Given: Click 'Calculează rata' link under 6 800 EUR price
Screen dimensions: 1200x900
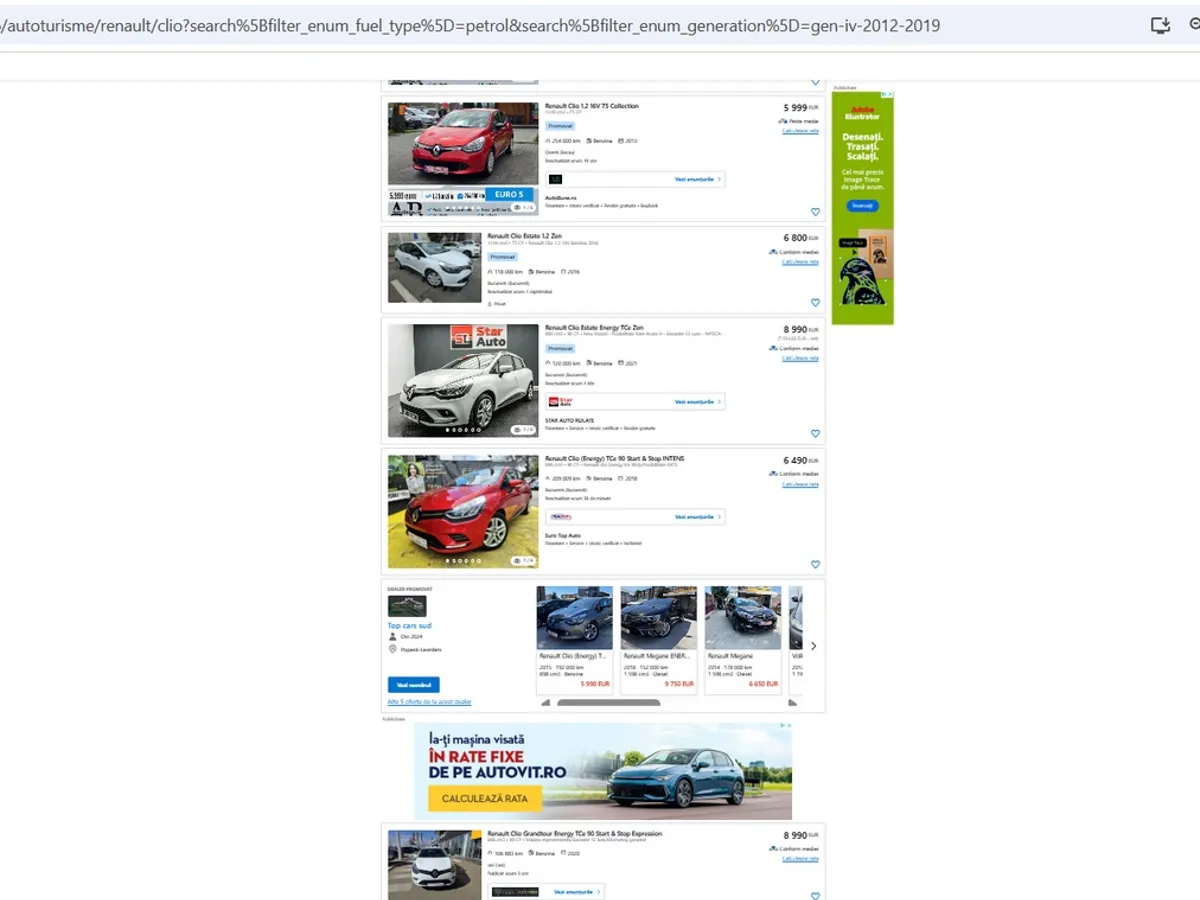Looking at the screenshot, I should click(x=800, y=262).
